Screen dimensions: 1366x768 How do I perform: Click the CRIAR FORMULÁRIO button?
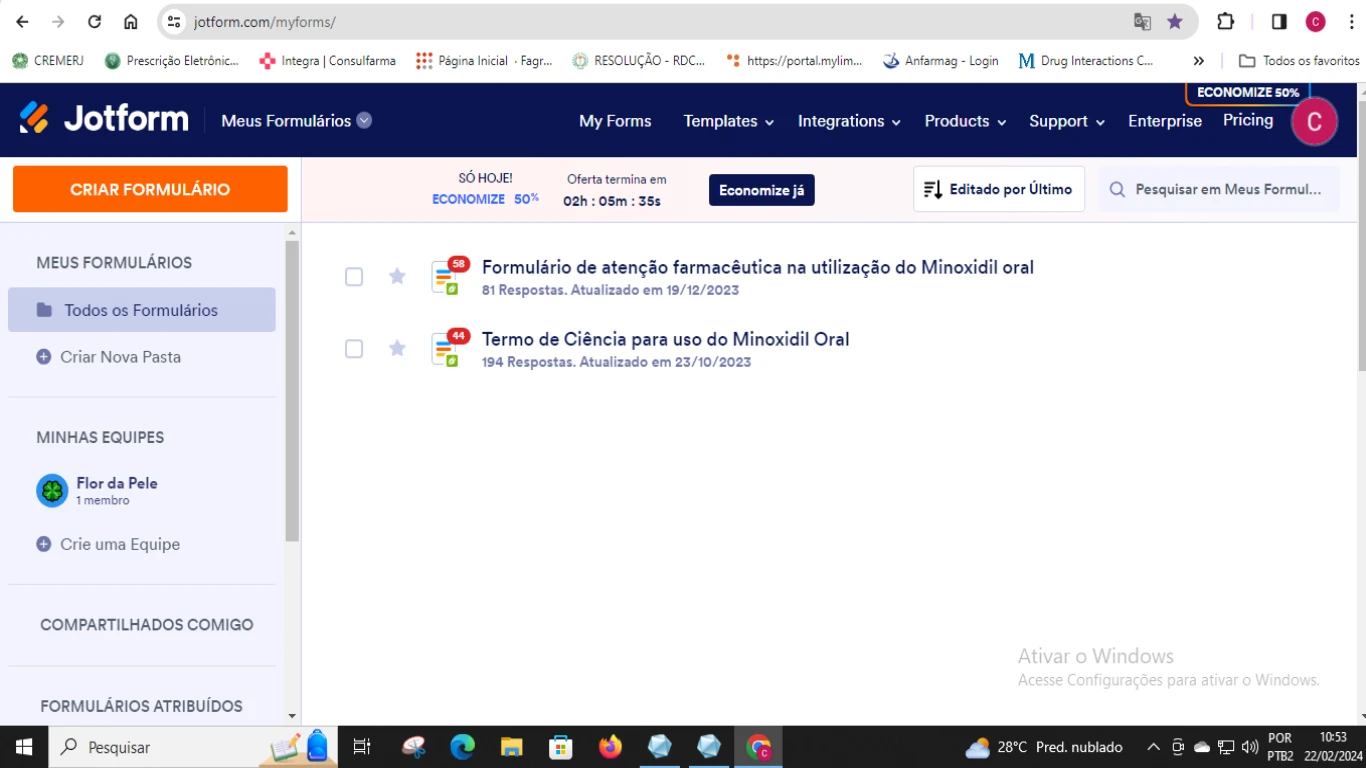150,189
